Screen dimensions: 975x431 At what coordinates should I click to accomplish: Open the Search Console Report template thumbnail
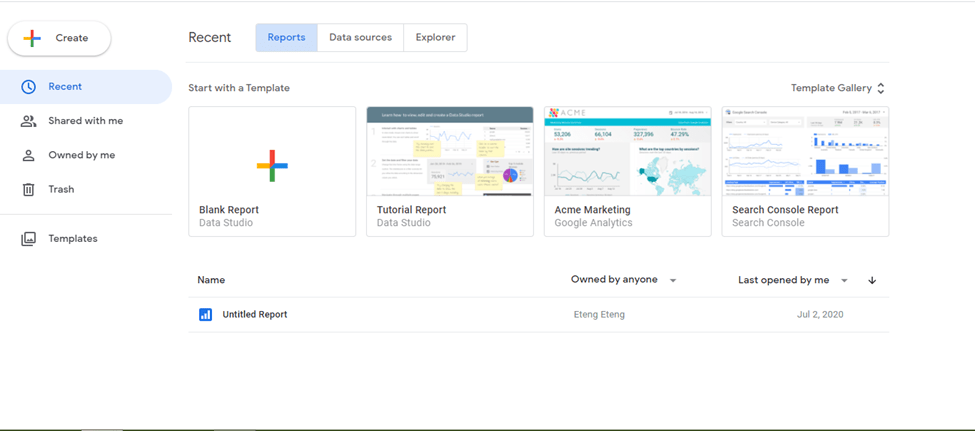805,151
